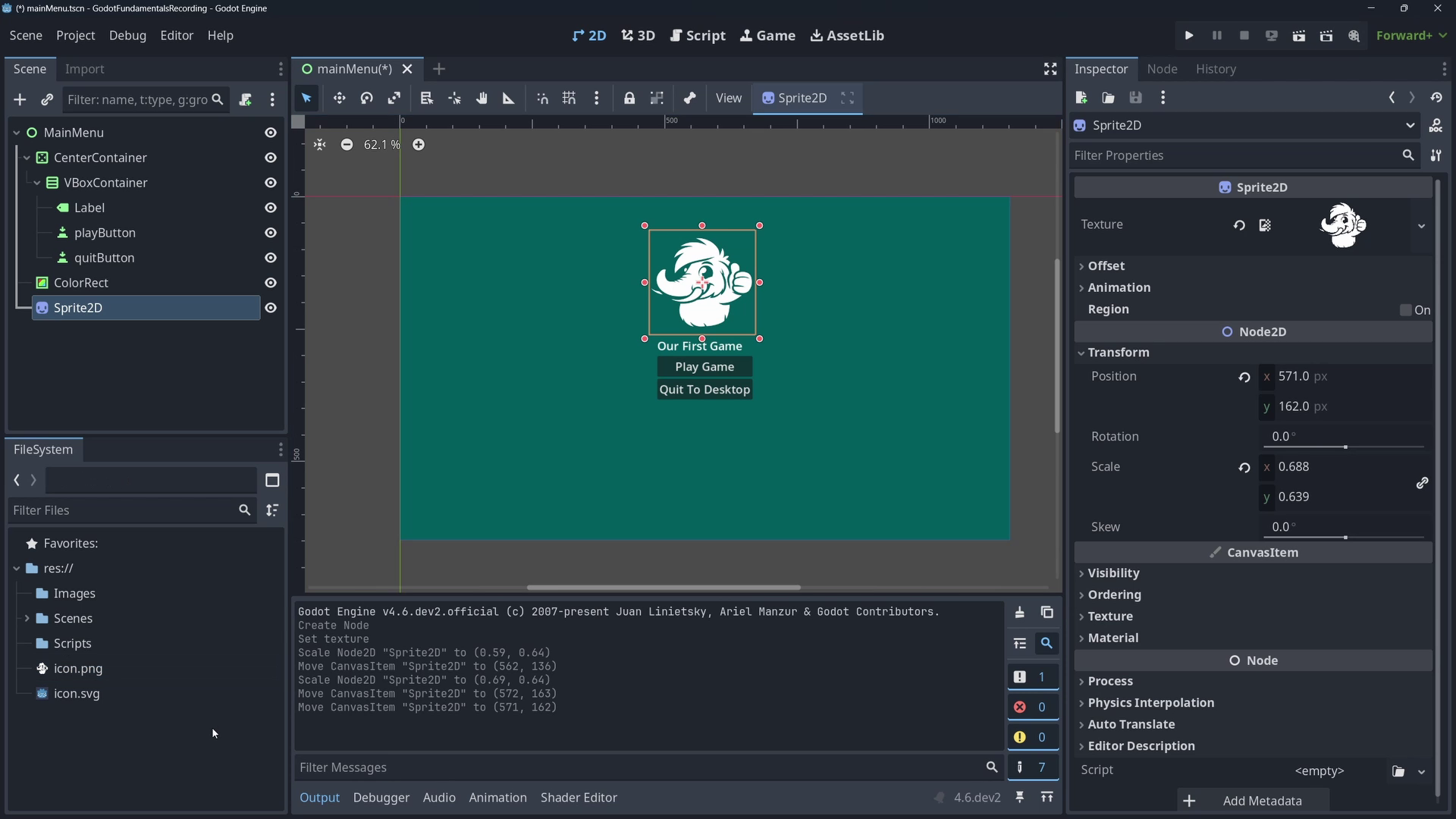Open the Debug menu
This screenshot has height=819, width=1456.
pyautogui.click(x=127, y=36)
